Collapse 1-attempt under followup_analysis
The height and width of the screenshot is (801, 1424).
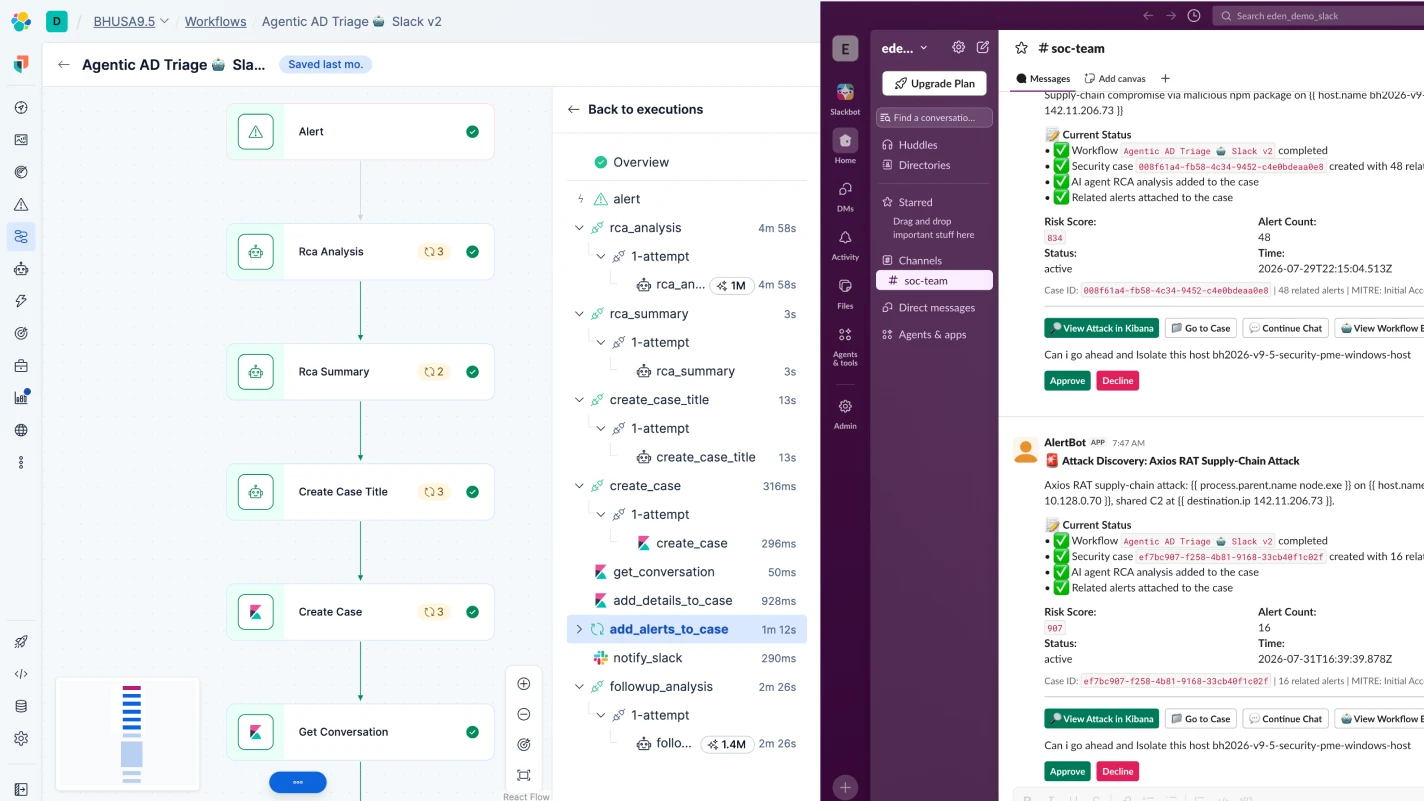(600, 715)
